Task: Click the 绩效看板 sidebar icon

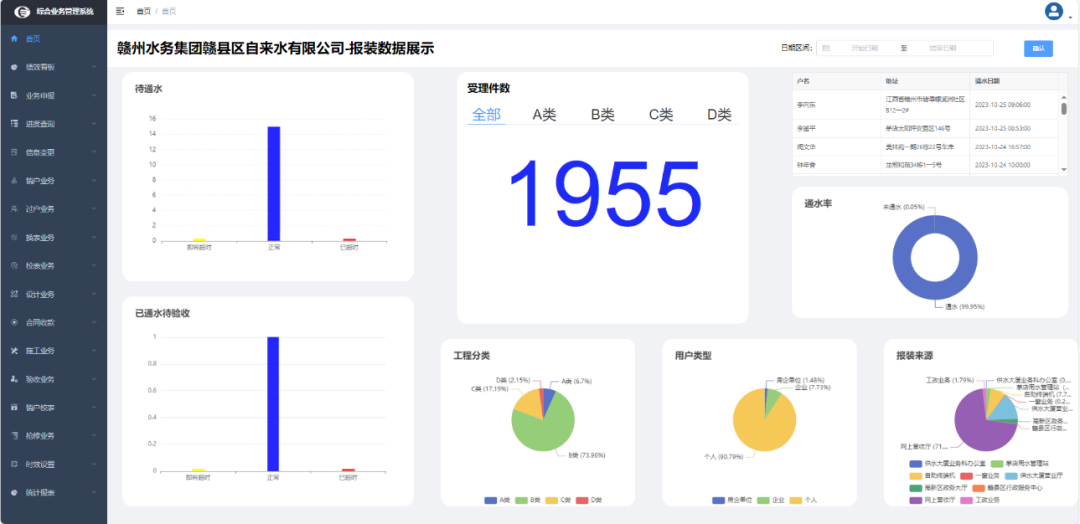Action: pyautogui.click(x=14, y=67)
